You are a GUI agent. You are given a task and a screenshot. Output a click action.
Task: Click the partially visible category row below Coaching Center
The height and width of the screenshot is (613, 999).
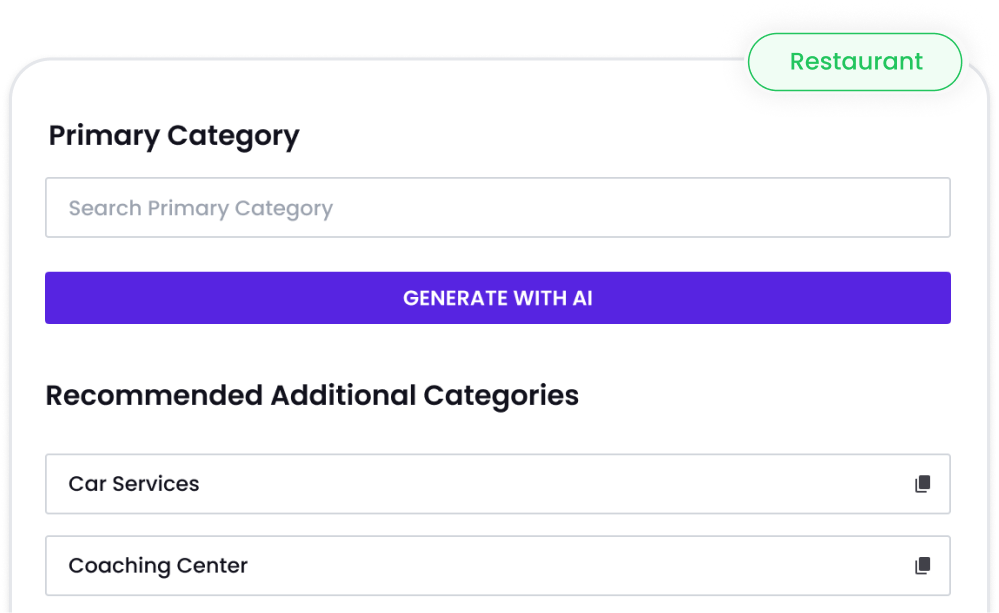(x=498, y=608)
